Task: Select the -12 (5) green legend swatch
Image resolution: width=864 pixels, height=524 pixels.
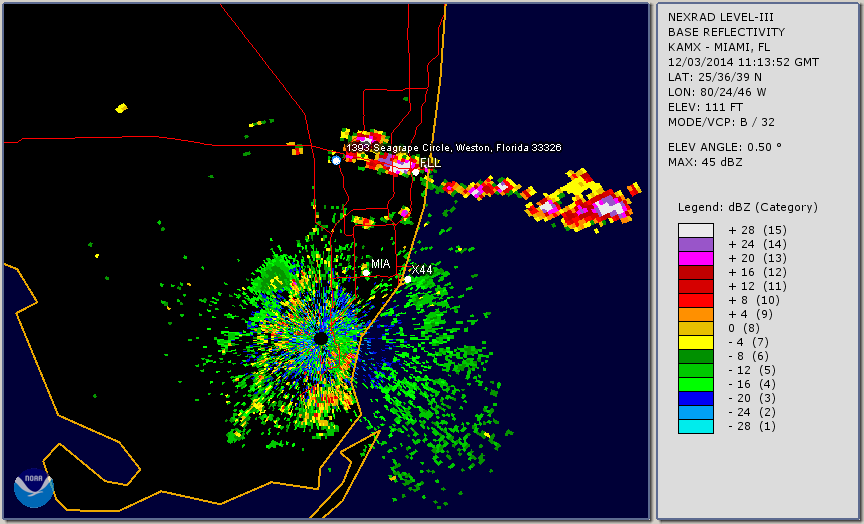Action: click(x=696, y=370)
